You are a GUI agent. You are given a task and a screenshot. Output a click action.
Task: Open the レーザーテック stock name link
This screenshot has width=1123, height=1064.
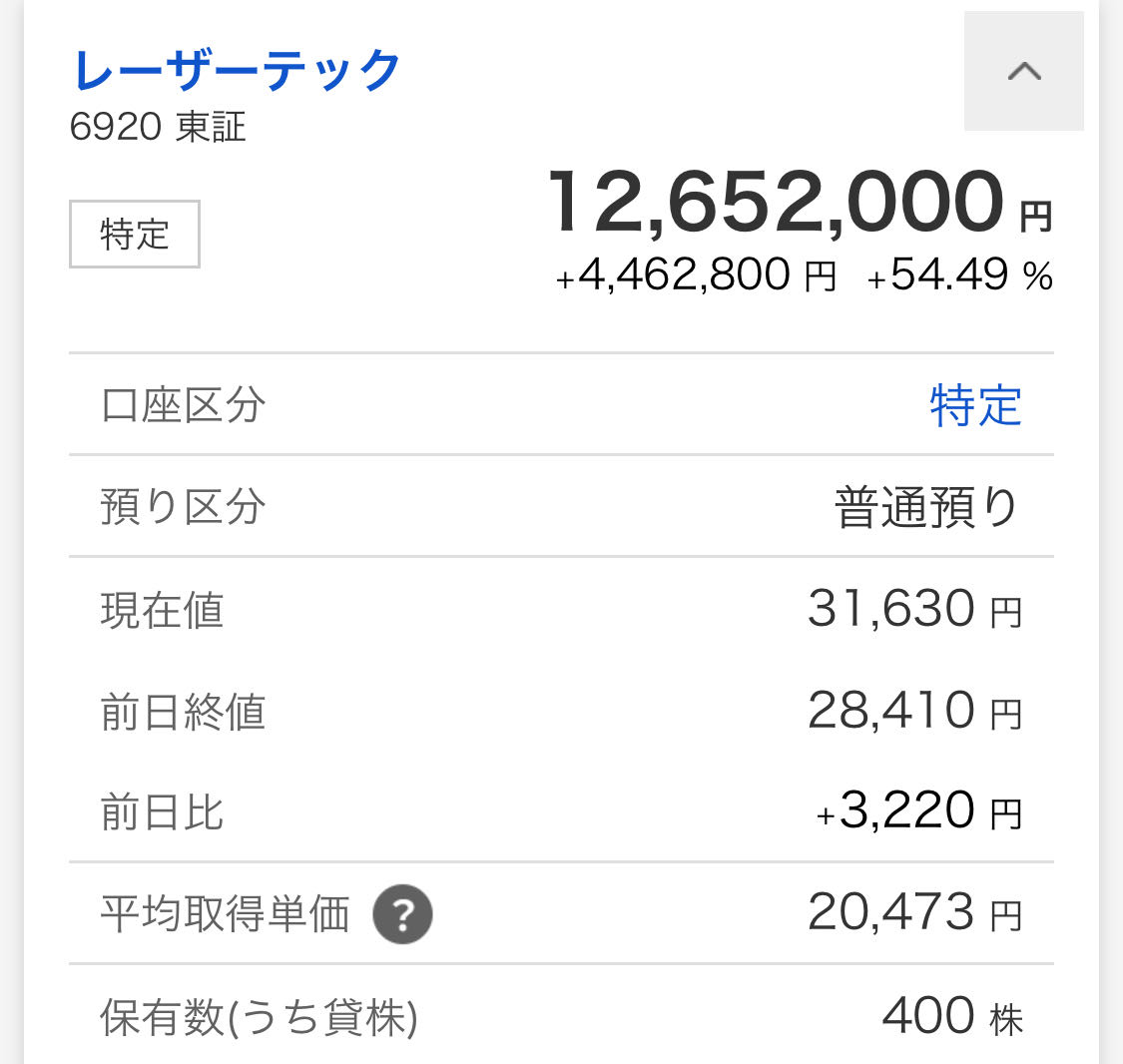(x=237, y=71)
